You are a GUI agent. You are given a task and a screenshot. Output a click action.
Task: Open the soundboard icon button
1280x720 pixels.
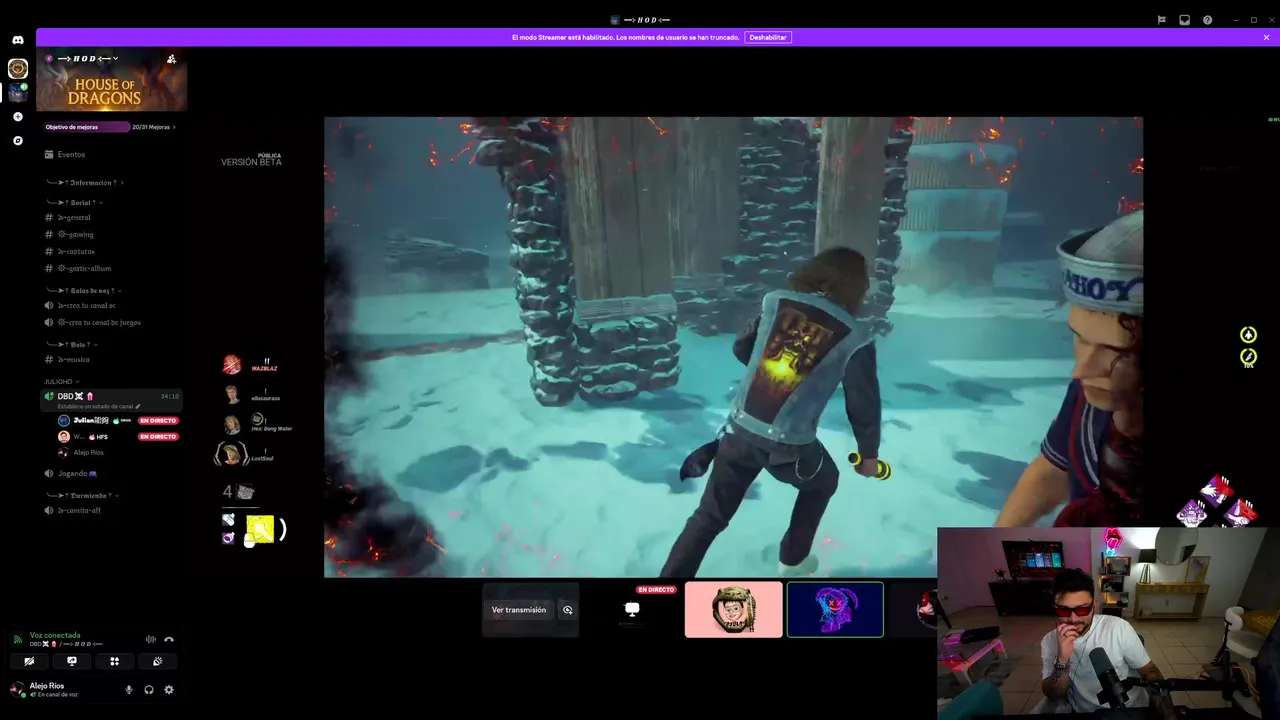tap(157, 662)
